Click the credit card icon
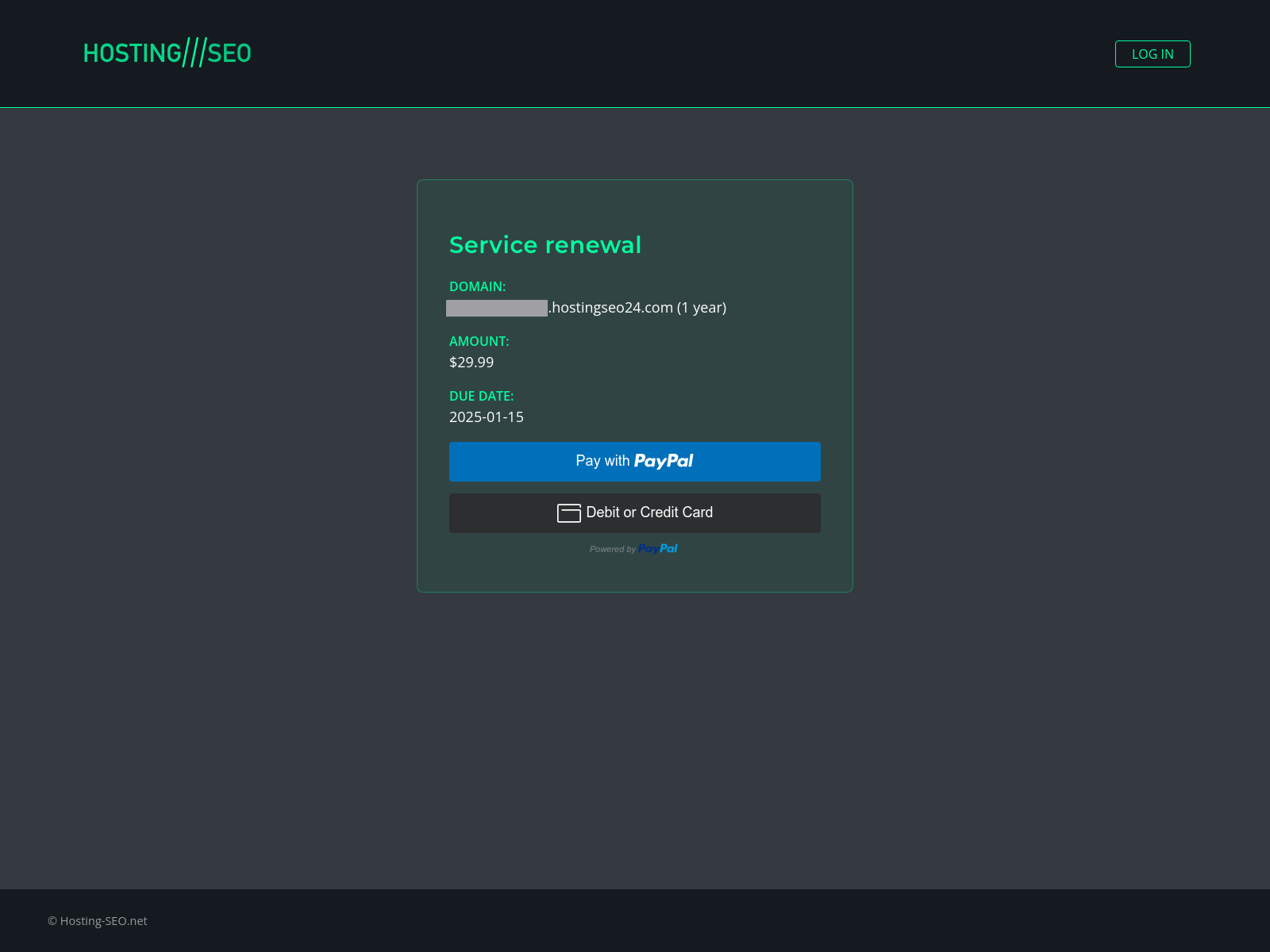1270x952 pixels. (x=569, y=513)
